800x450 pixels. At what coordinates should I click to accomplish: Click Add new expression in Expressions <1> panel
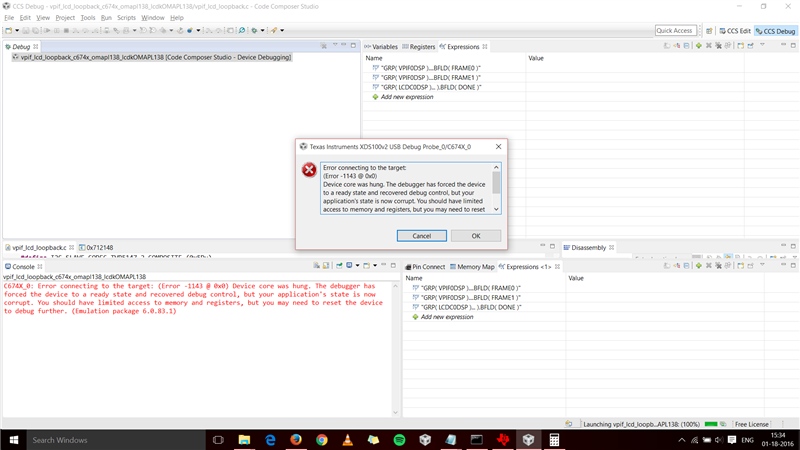pyautogui.click(x=446, y=317)
